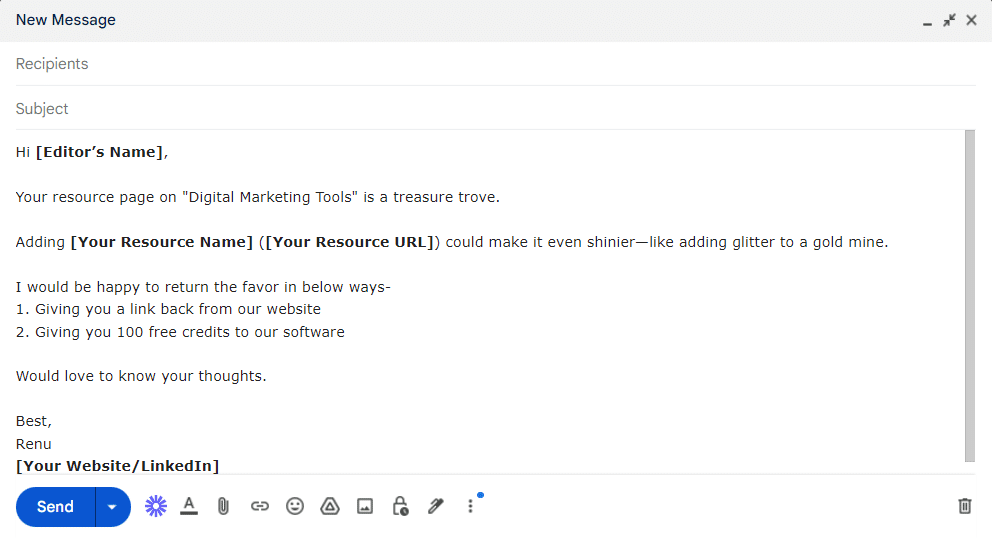
Task: Open the emoji picker
Action: (295, 506)
